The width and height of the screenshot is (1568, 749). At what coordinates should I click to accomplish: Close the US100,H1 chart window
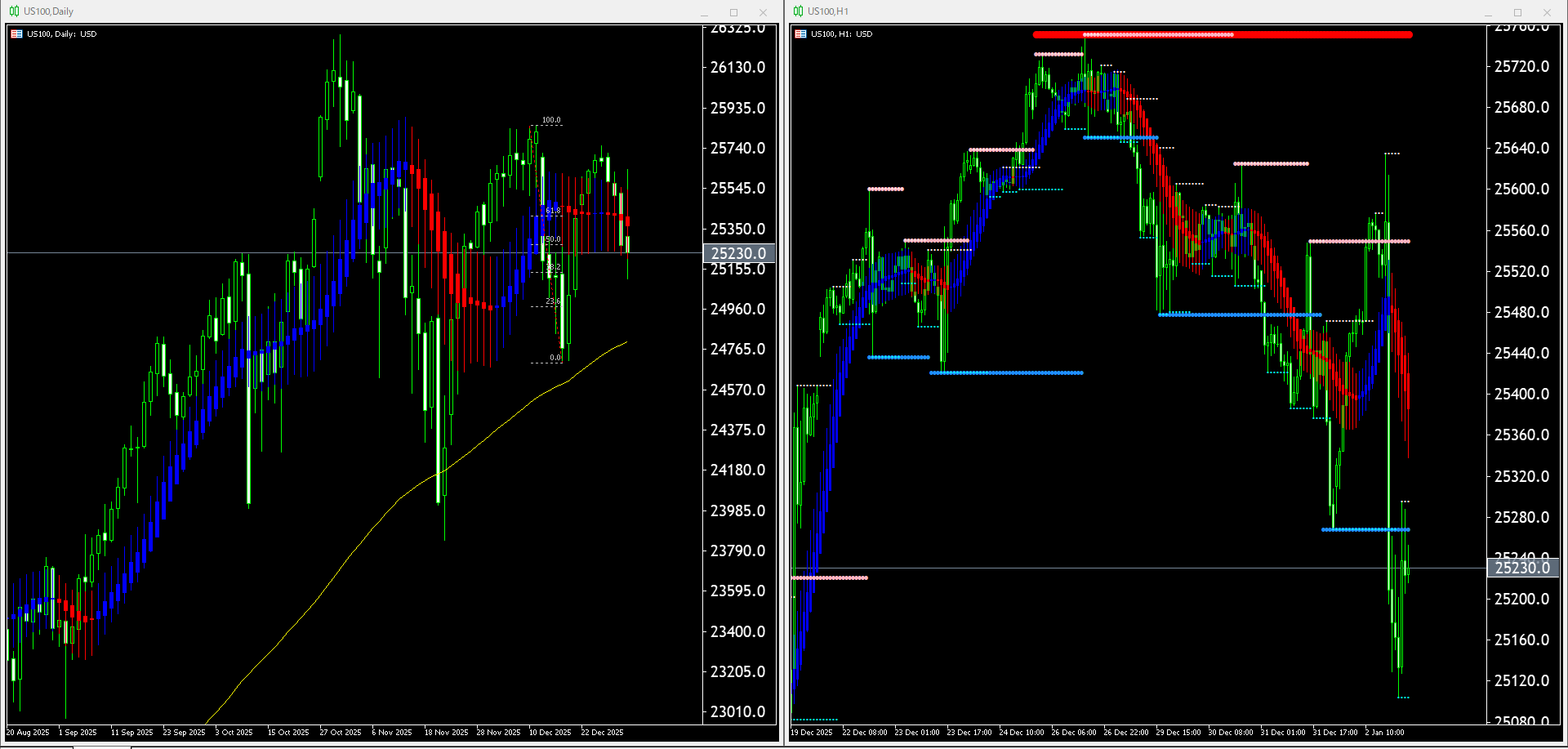(x=1547, y=12)
